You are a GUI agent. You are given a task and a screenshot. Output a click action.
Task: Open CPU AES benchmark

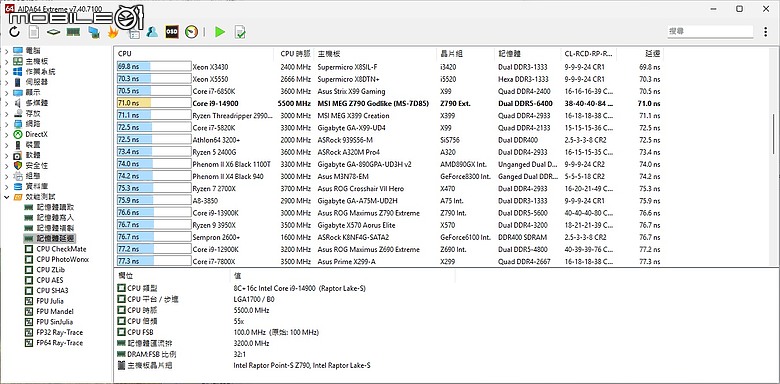[50, 280]
